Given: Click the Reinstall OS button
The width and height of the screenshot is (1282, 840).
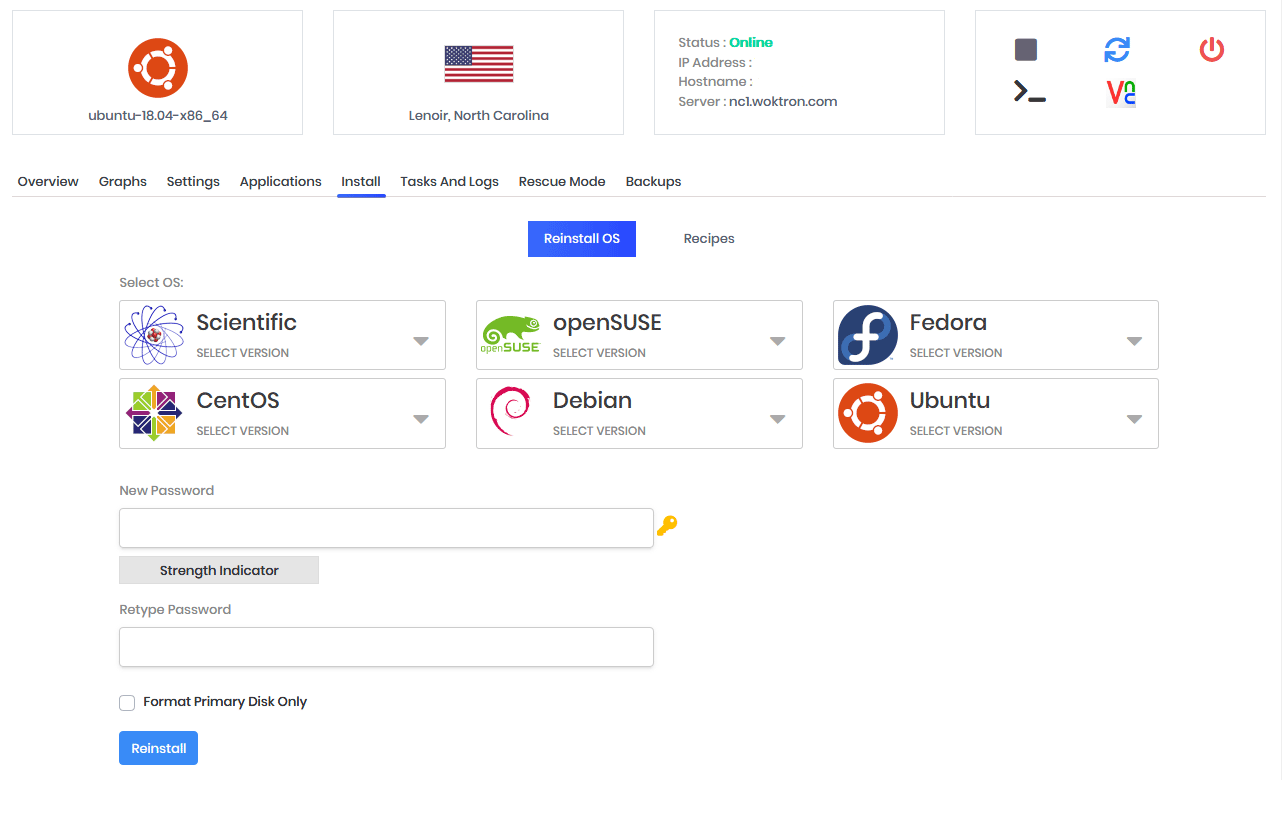Looking at the screenshot, I should click(582, 239).
